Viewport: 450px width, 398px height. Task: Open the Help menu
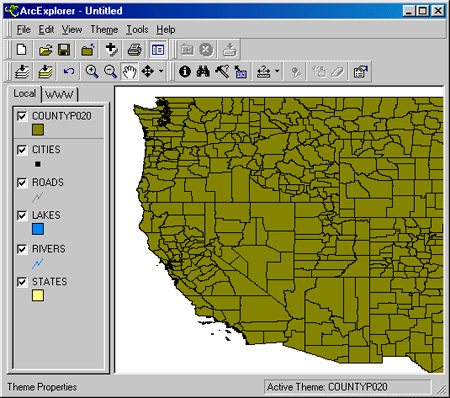166,30
